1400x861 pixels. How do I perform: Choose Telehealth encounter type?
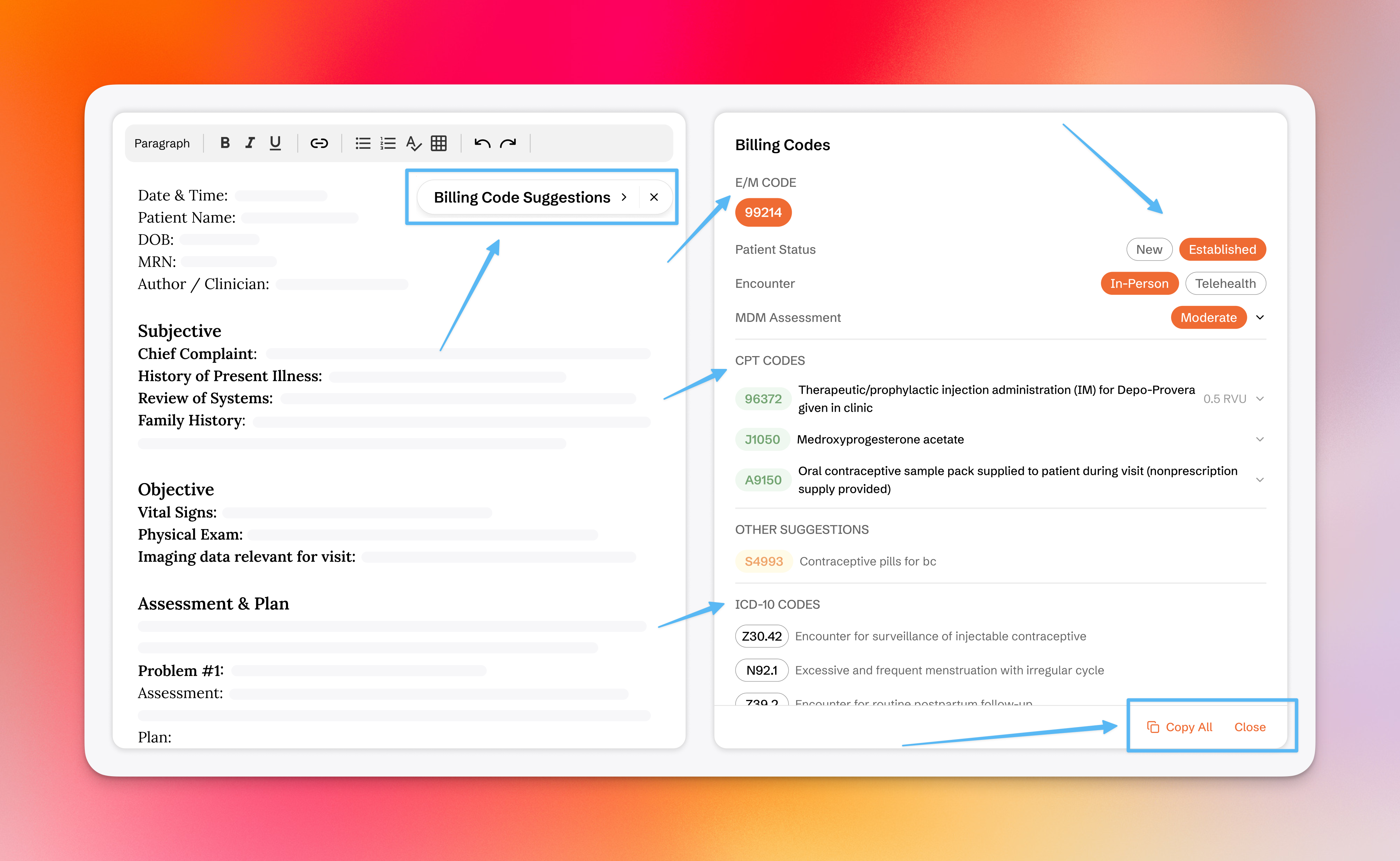click(x=1225, y=283)
